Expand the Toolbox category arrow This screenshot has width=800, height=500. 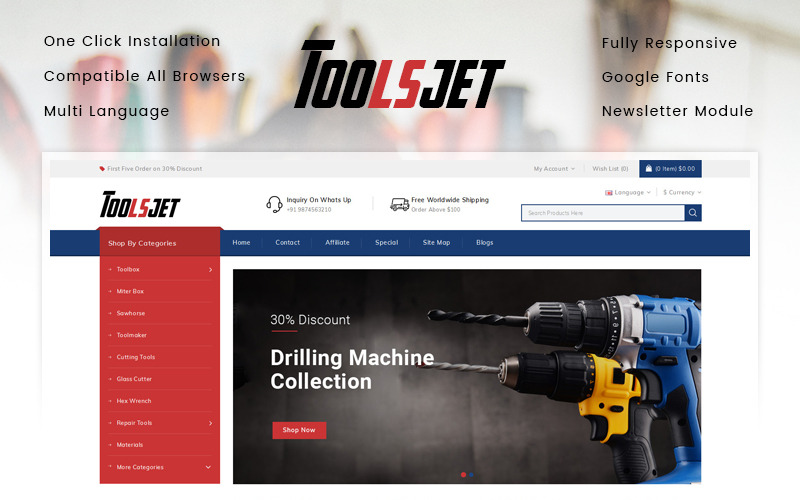pos(210,269)
